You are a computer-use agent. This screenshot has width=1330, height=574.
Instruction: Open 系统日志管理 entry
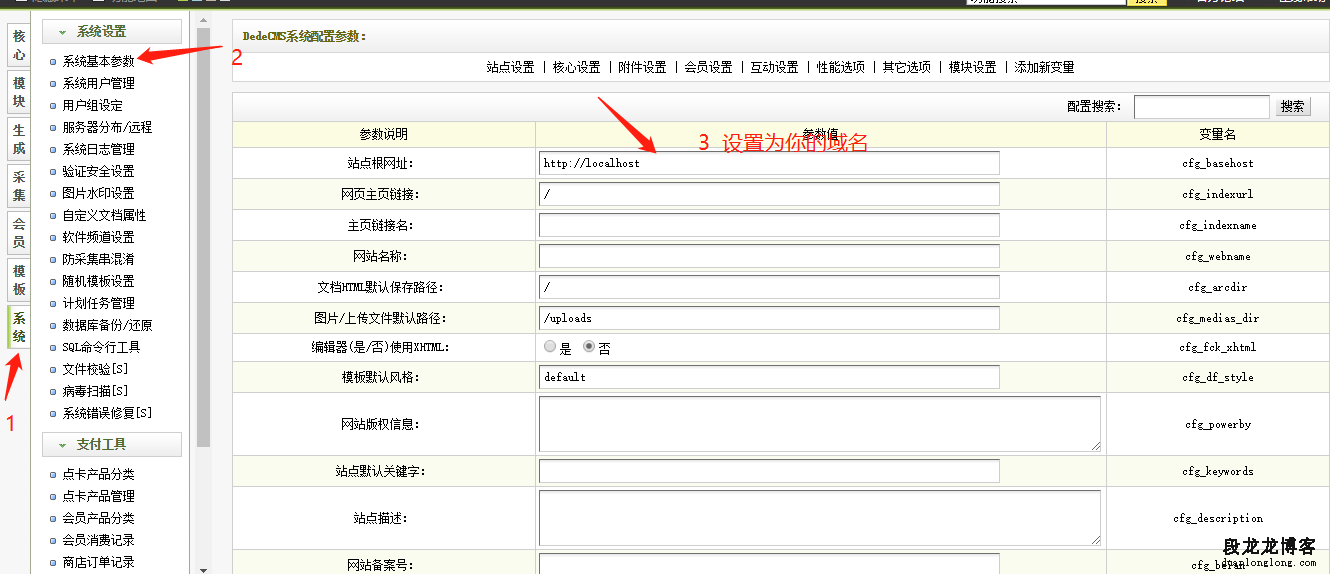[98, 149]
